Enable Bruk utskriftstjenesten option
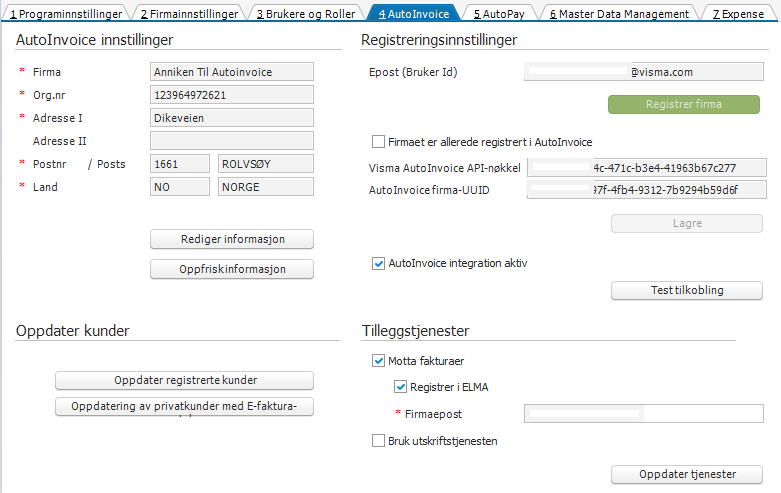The image size is (781, 493). 378,440
